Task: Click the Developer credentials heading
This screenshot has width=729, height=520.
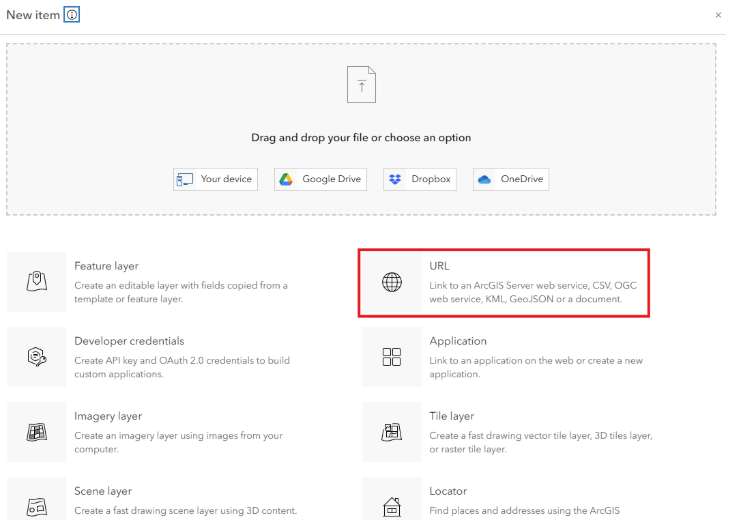Action: pyautogui.click(x=129, y=341)
